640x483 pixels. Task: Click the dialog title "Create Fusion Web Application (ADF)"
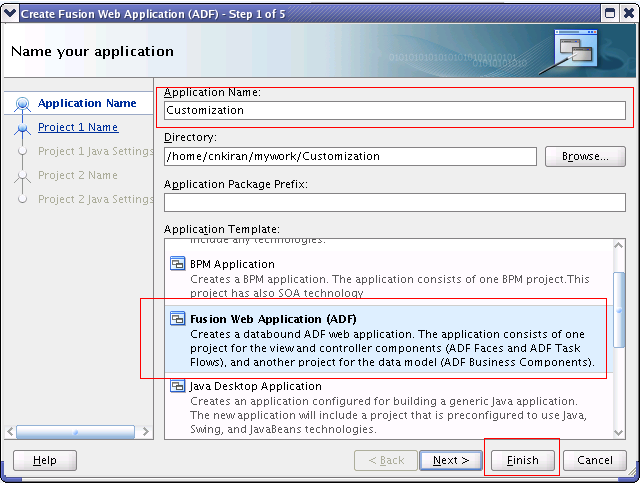point(120,14)
